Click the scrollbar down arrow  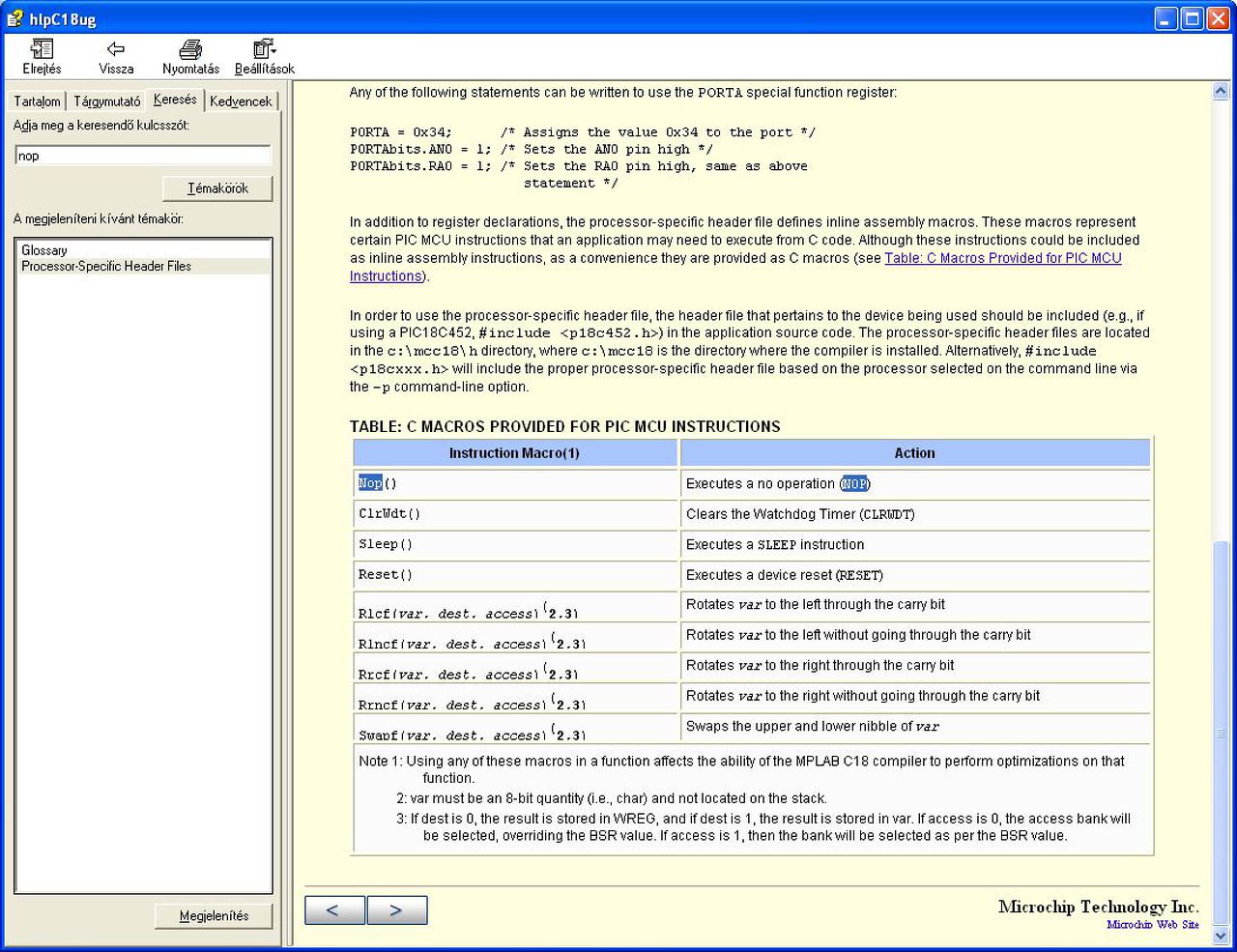coord(1220,936)
